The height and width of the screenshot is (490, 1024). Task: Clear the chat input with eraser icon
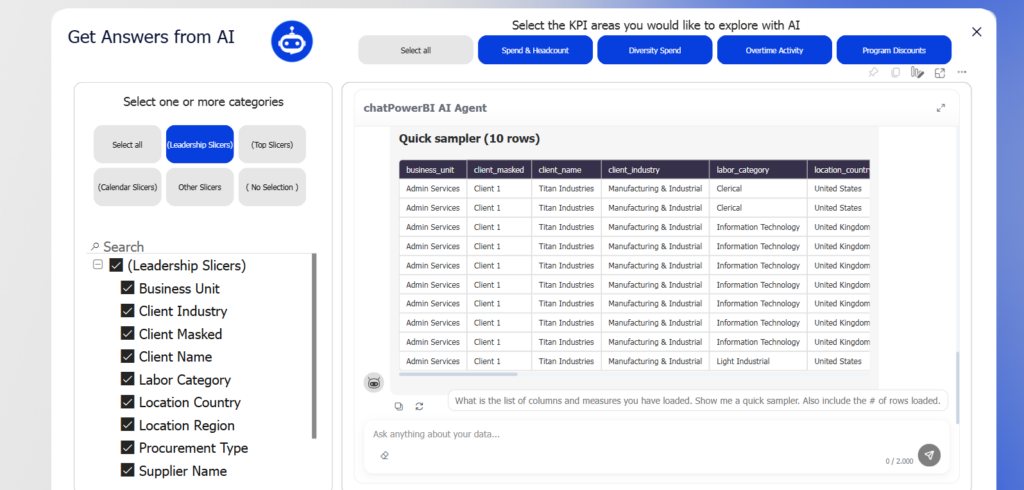coord(384,456)
